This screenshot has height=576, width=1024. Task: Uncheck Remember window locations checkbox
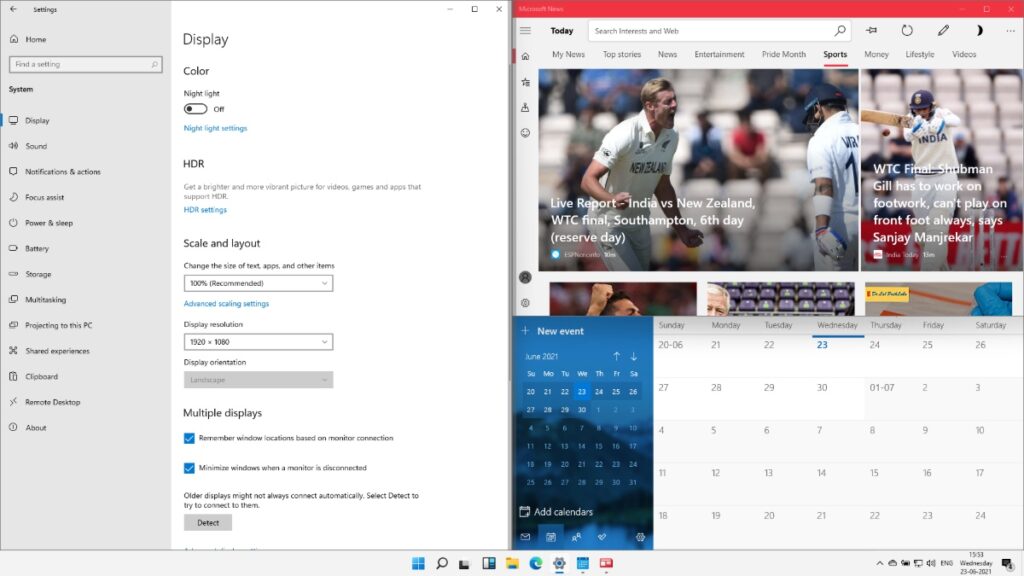[189, 438]
